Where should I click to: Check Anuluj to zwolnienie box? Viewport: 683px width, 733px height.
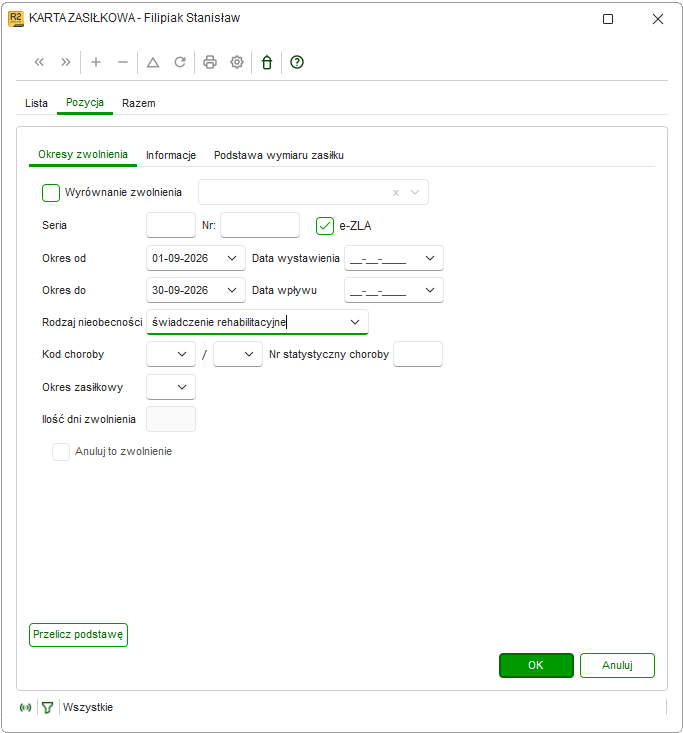61,452
